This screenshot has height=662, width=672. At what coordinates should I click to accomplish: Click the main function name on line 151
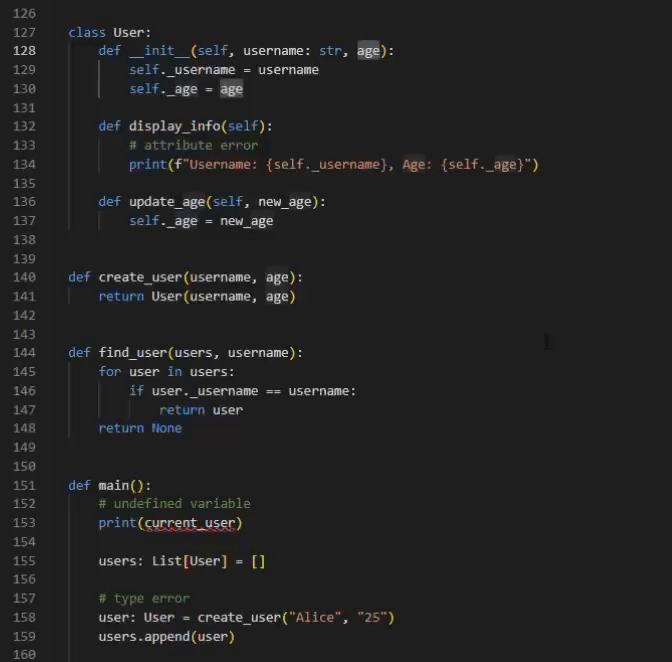pos(114,485)
